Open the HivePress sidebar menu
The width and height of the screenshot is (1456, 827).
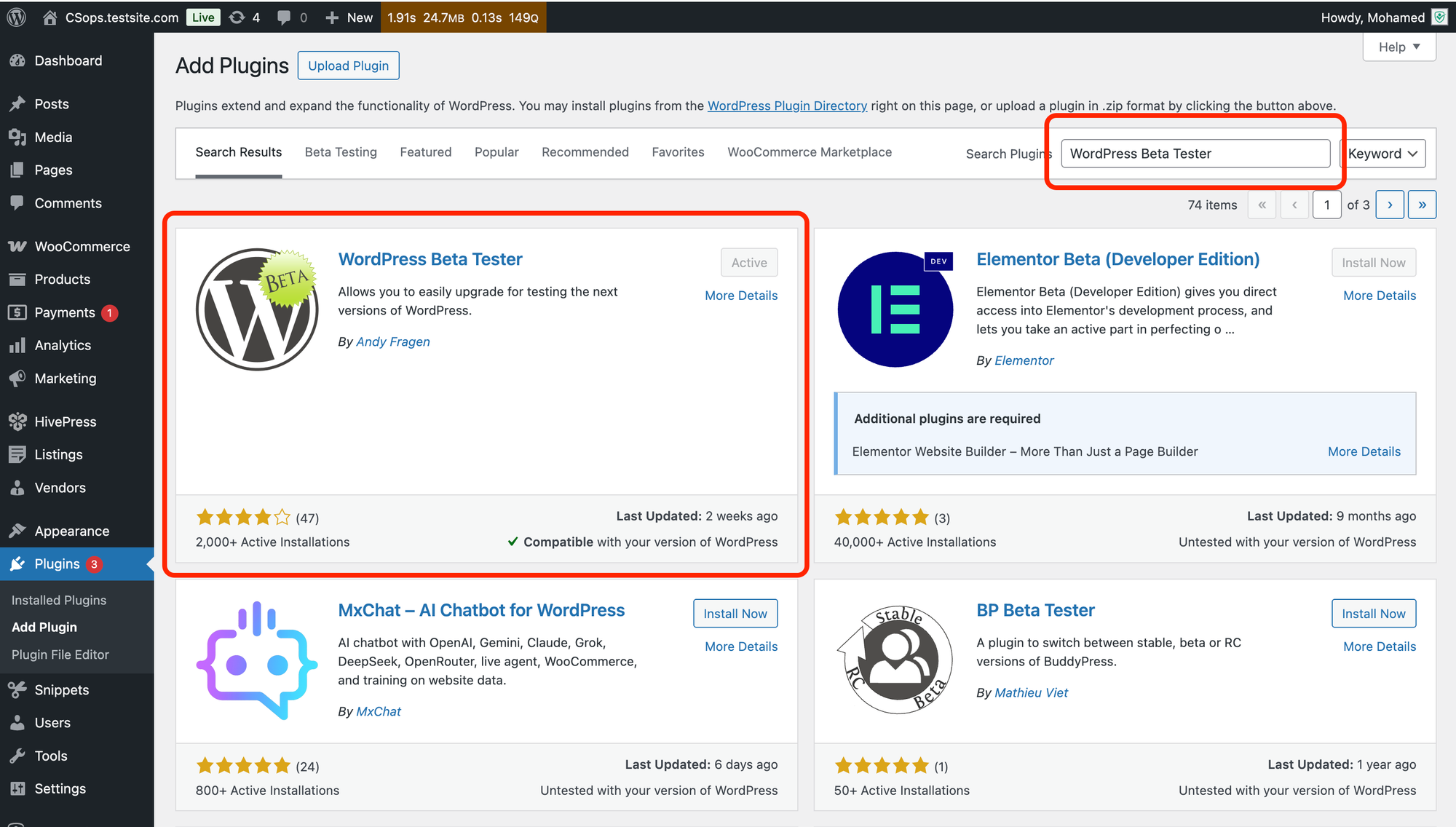(x=65, y=422)
